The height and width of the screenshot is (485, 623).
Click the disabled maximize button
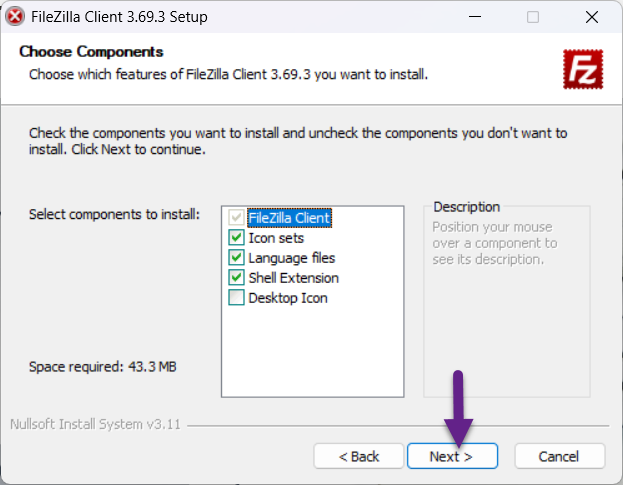(533, 17)
